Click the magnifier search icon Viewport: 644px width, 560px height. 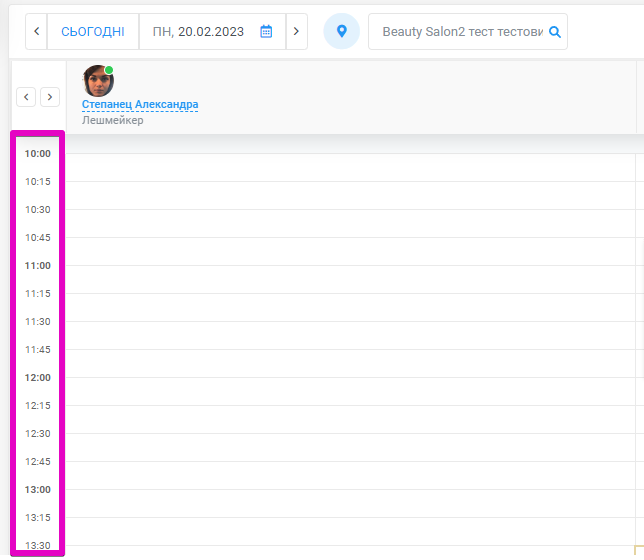coord(555,32)
